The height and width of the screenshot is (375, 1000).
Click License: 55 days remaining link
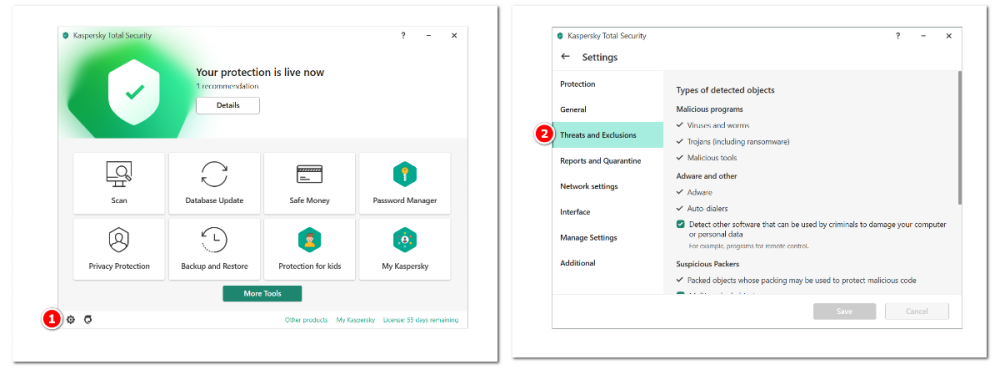[420, 320]
